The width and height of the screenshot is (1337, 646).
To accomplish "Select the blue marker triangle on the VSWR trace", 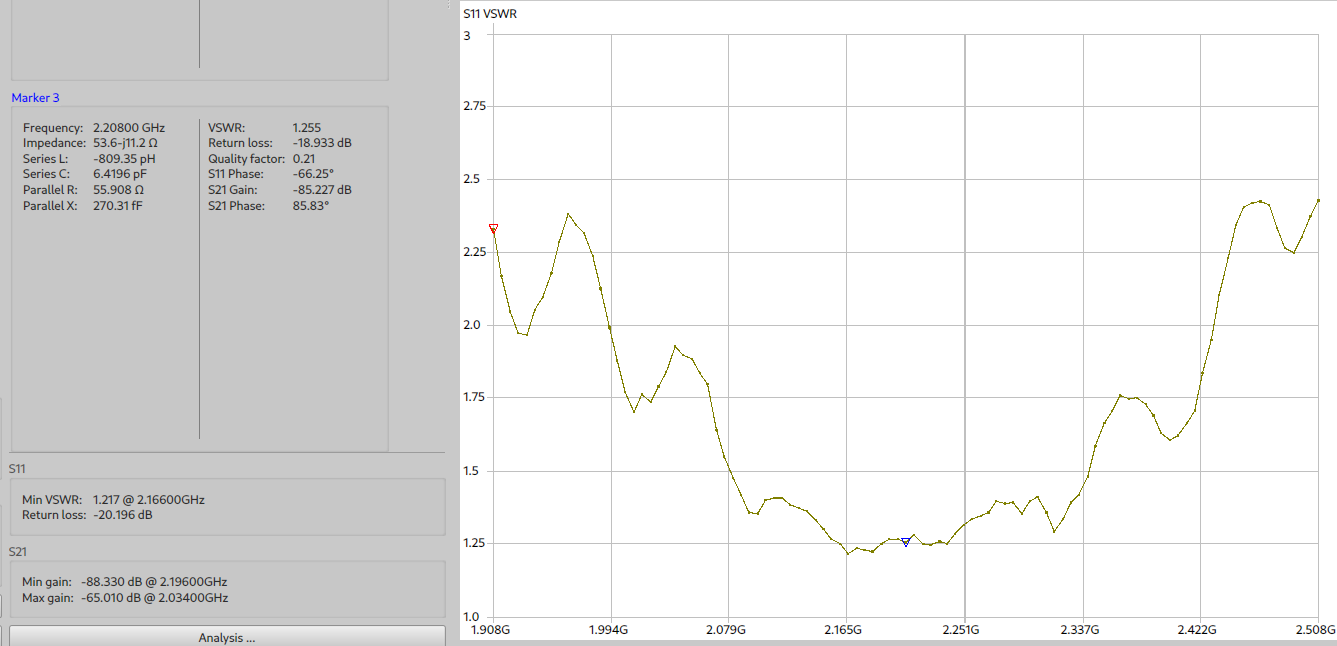I will click(906, 542).
